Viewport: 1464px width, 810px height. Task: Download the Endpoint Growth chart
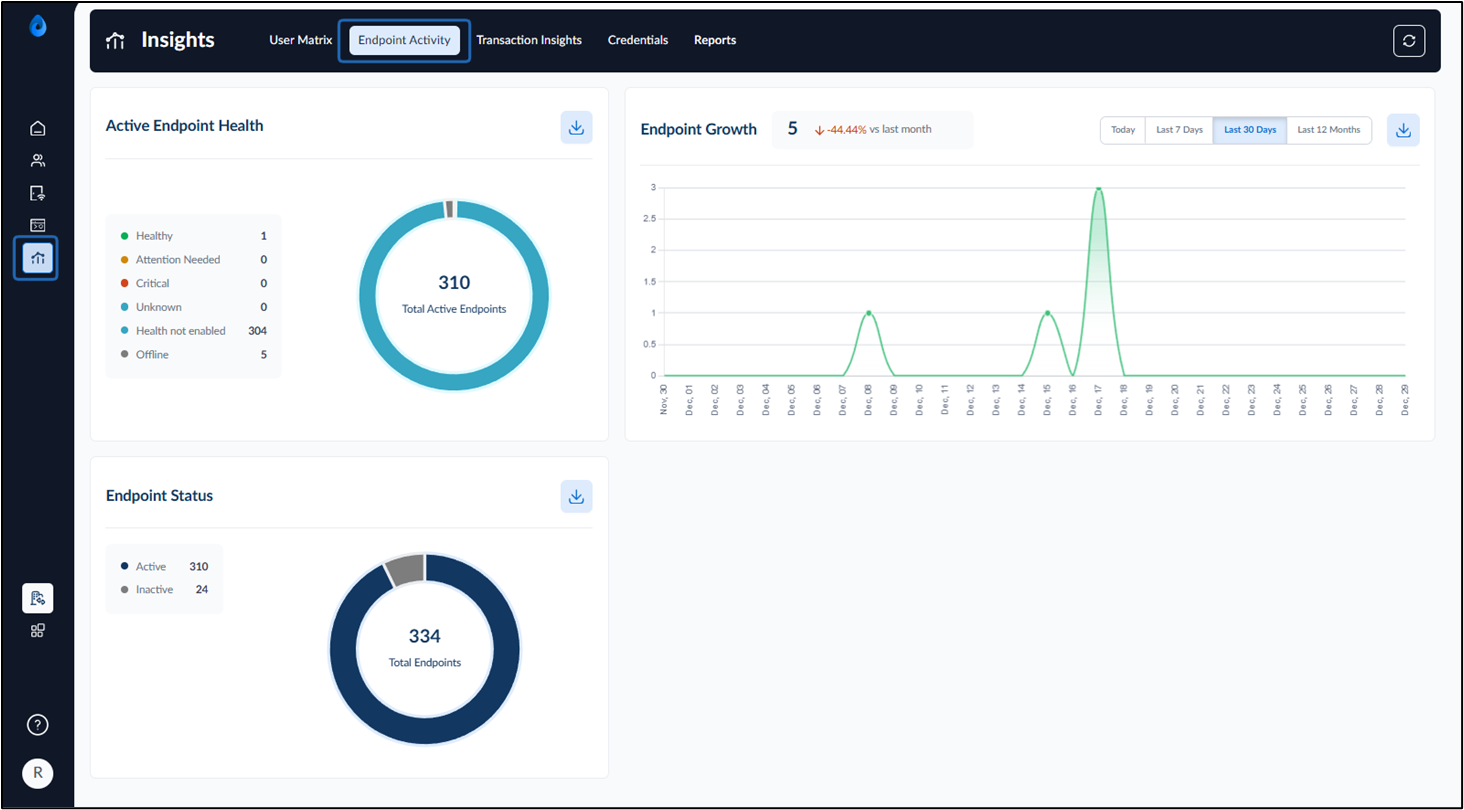tap(1403, 130)
